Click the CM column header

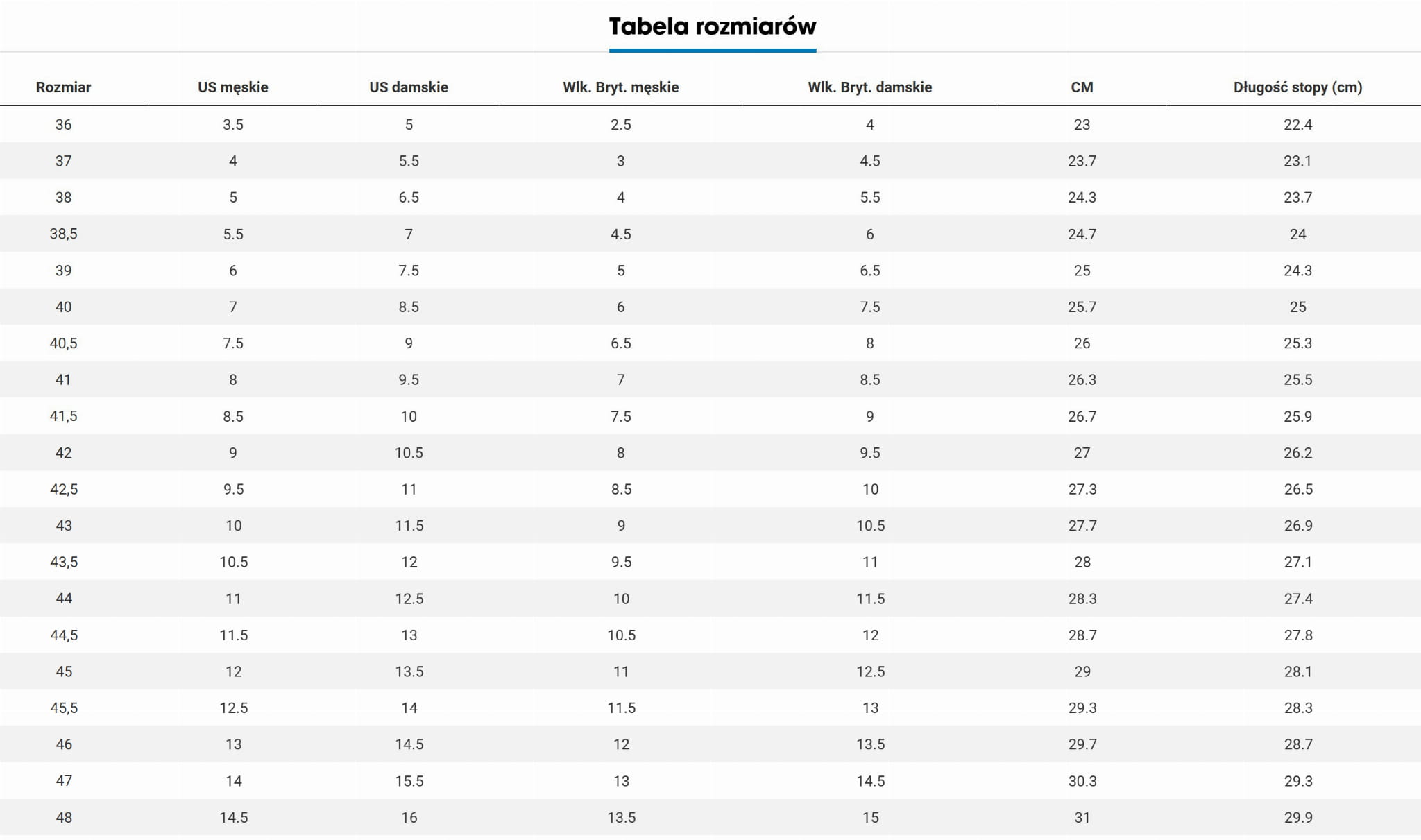coord(1082,87)
